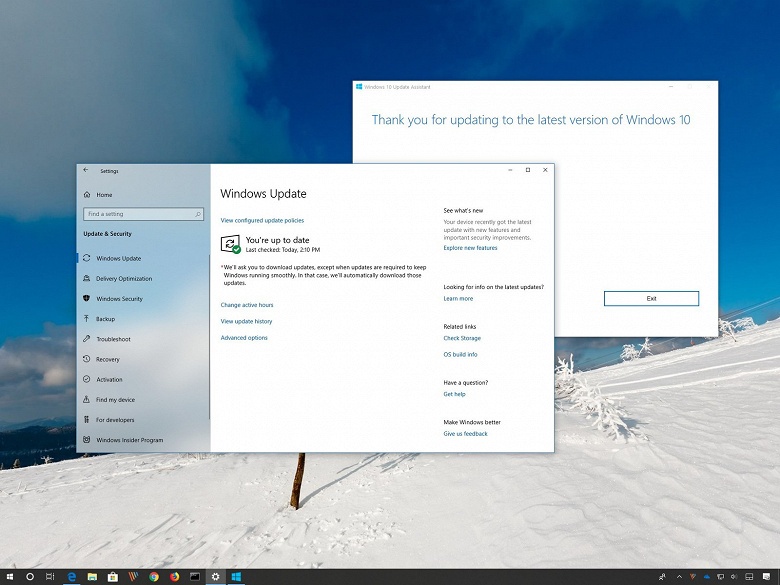780x585 pixels.
Task: Open Windows Security settings page
Action: click(x=143, y=298)
